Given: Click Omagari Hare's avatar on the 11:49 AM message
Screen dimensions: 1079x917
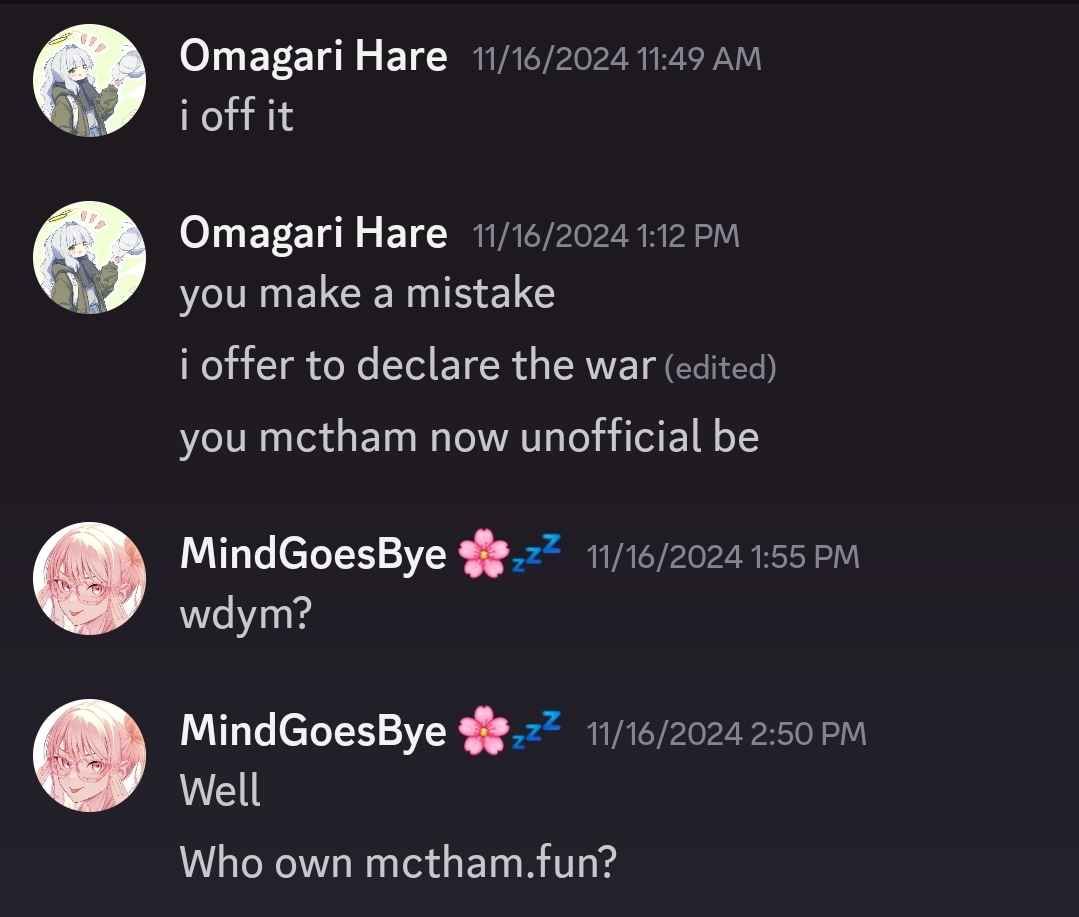Looking at the screenshot, I should tap(89, 80).
